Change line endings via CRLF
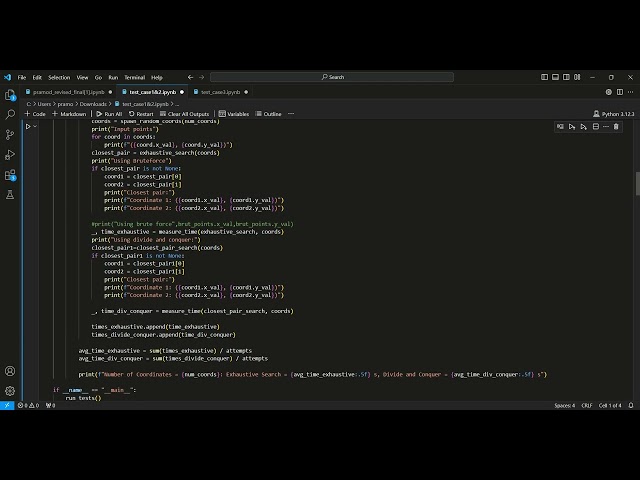 point(587,405)
